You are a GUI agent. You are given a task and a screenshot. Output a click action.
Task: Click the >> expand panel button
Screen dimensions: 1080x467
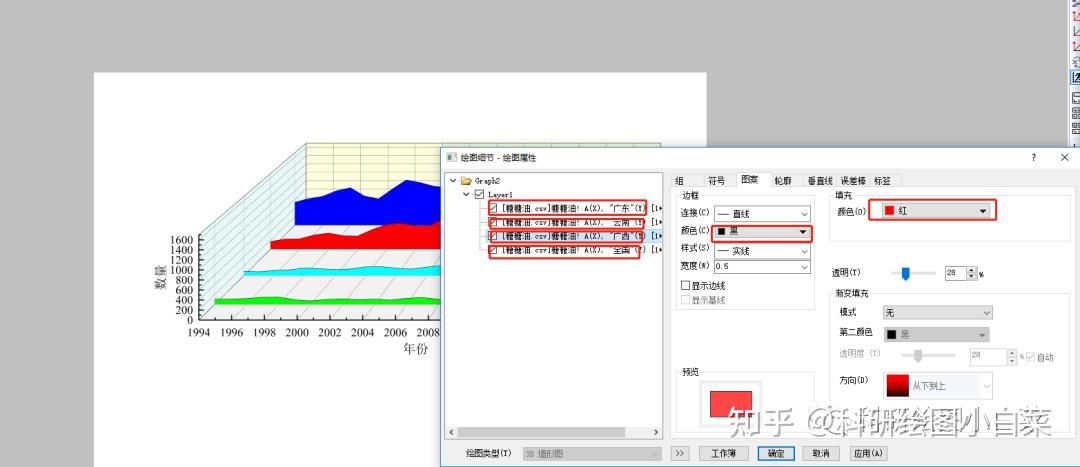(680, 454)
